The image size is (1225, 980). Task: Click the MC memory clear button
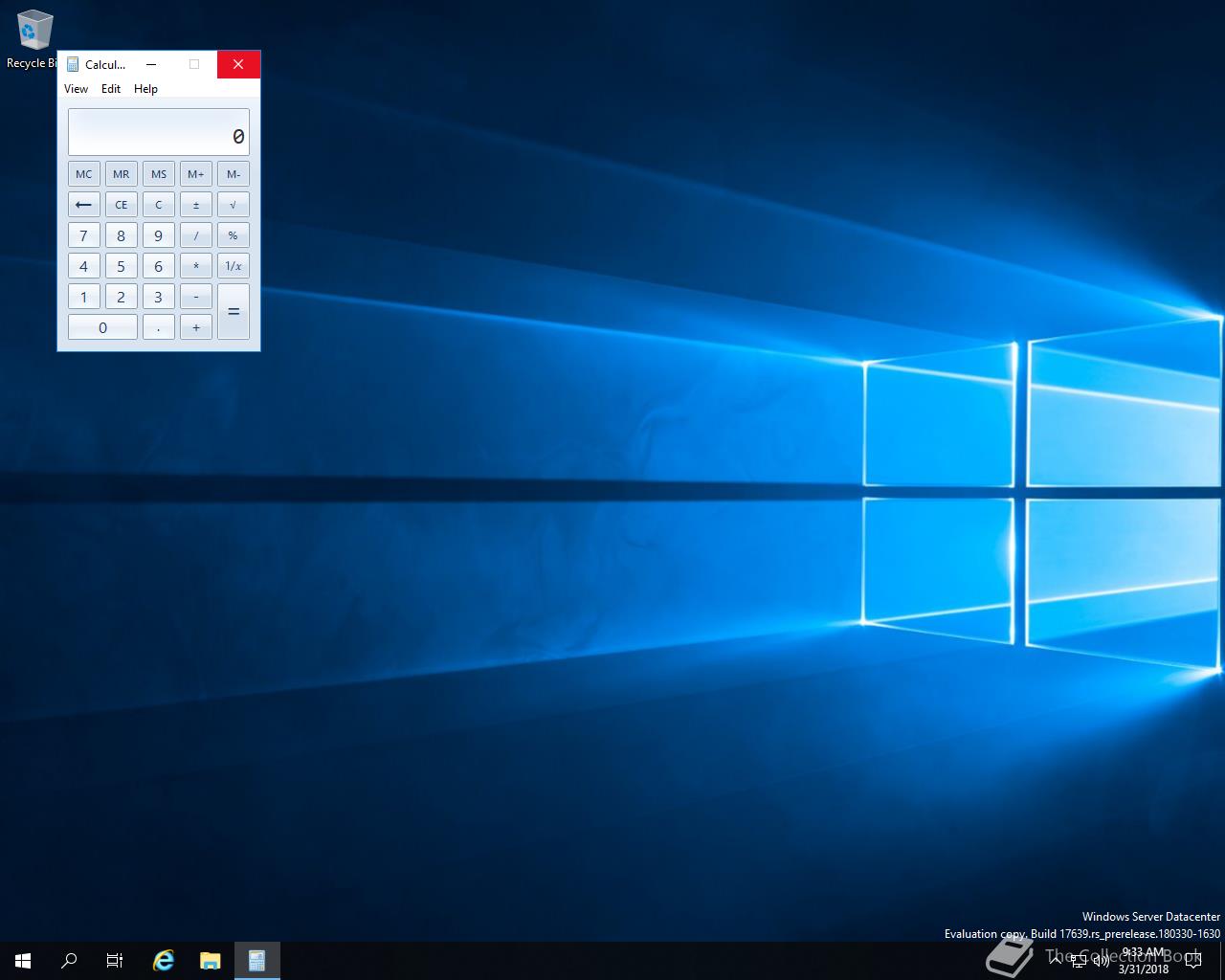[x=83, y=174]
